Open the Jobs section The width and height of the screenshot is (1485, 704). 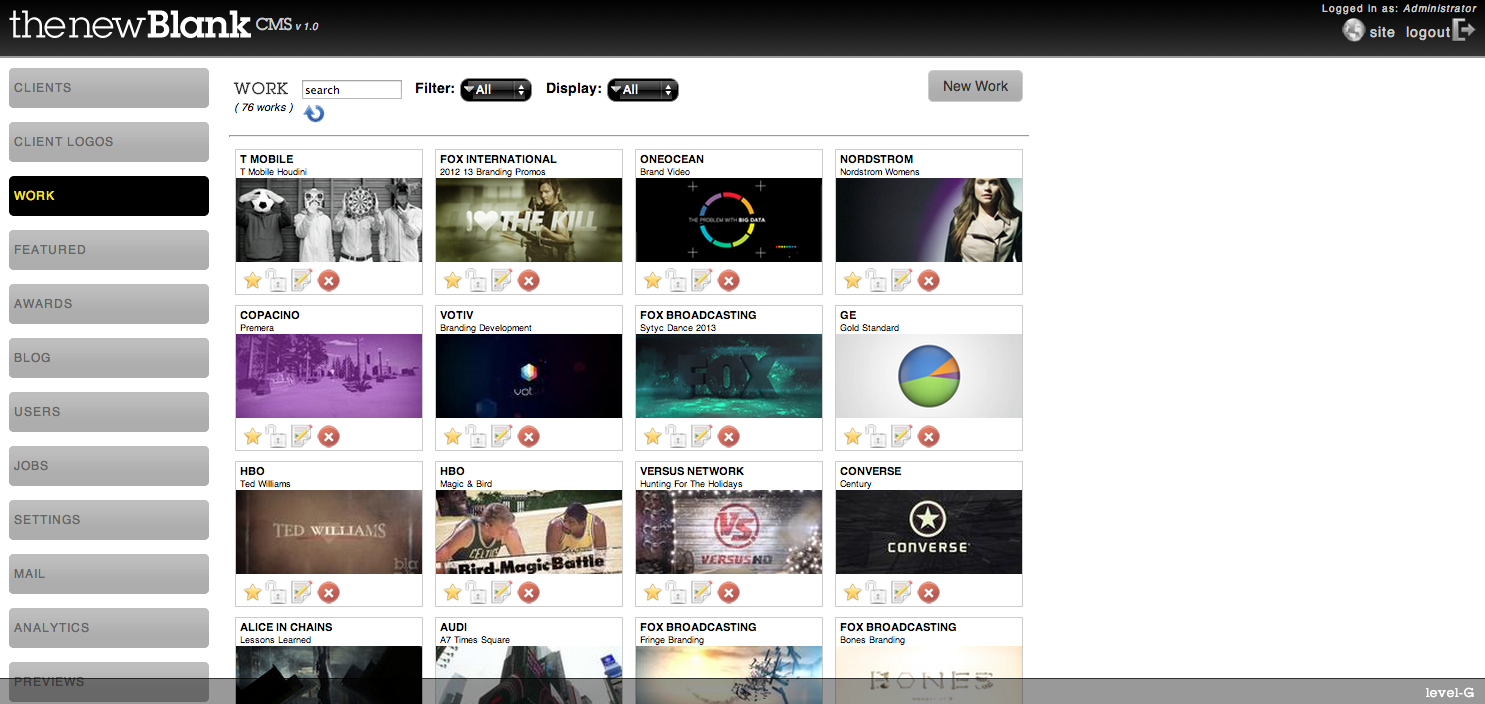[x=109, y=466]
